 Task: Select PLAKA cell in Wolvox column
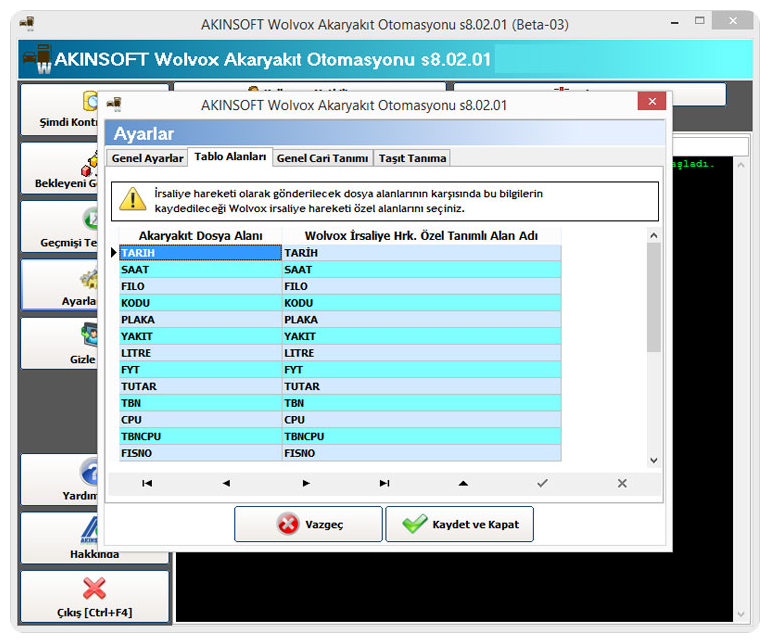click(422, 319)
